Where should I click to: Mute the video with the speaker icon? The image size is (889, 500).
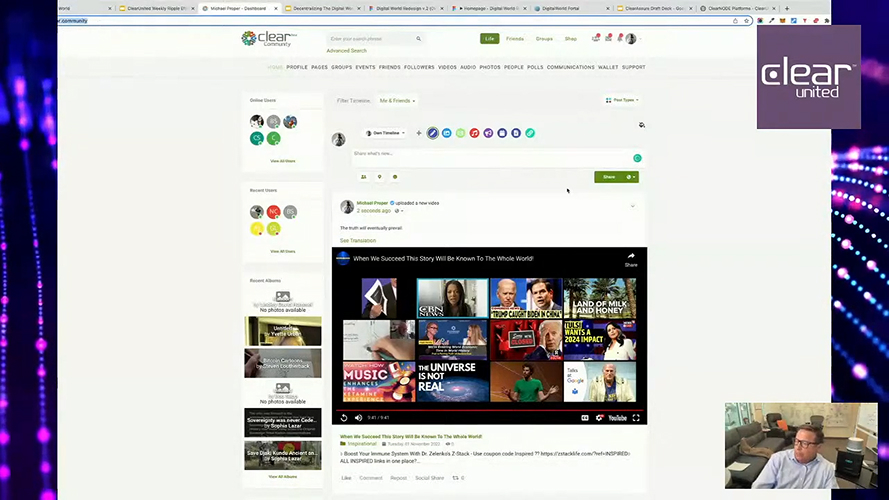coord(358,418)
